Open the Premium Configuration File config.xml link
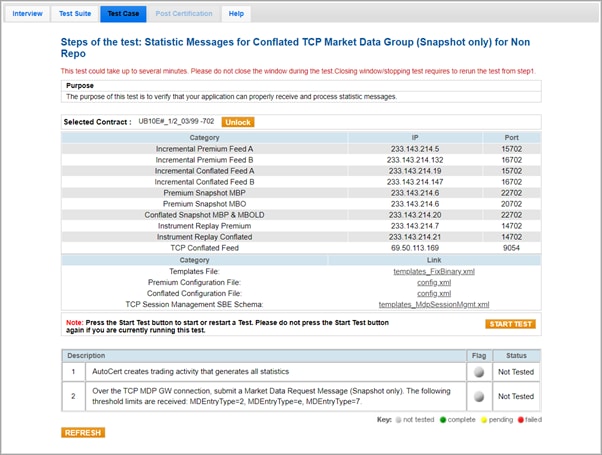Image resolution: width=602 pixels, height=455 pixels. [x=434, y=282]
